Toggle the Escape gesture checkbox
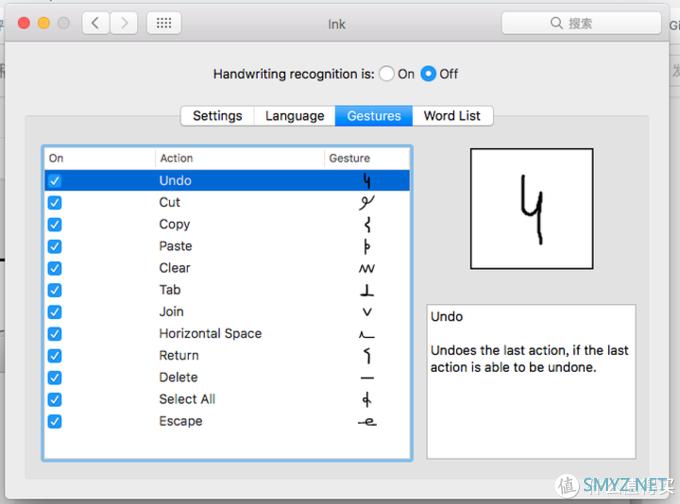 (x=55, y=422)
